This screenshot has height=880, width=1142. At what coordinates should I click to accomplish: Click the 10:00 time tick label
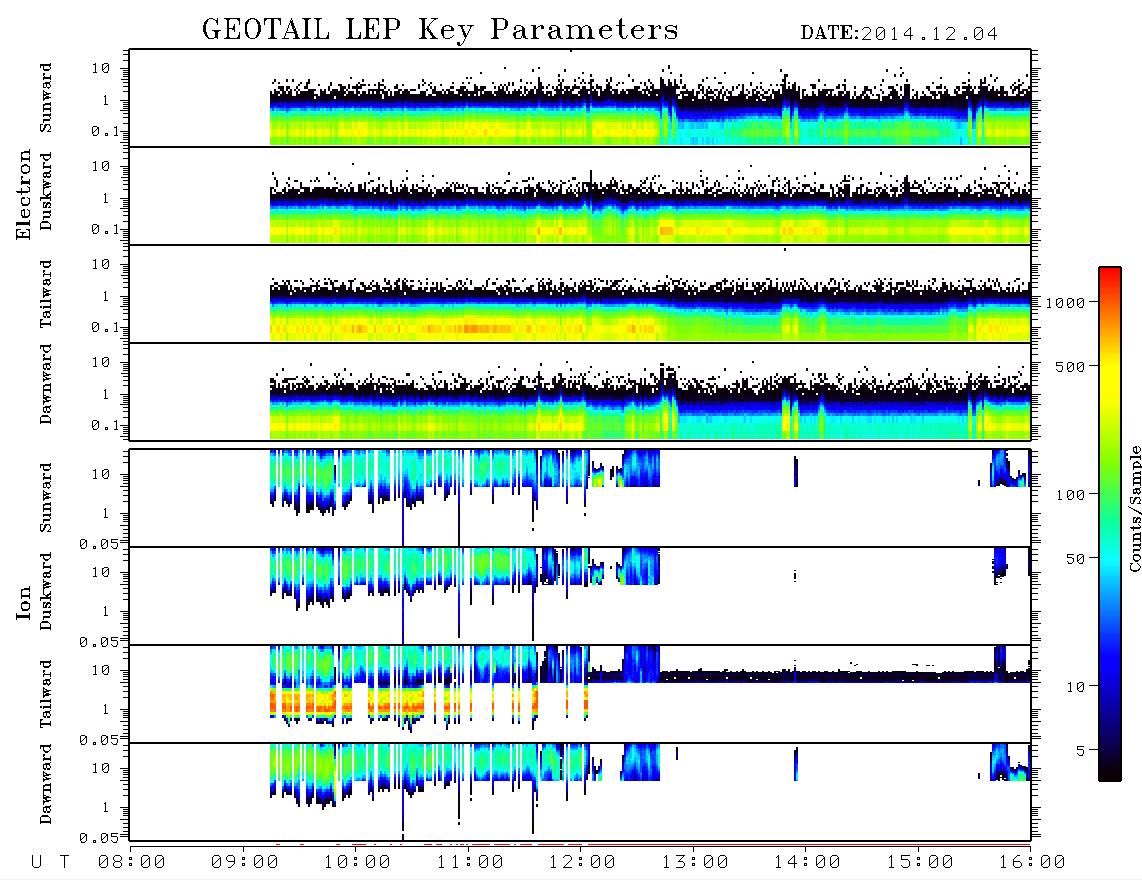(358, 863)
